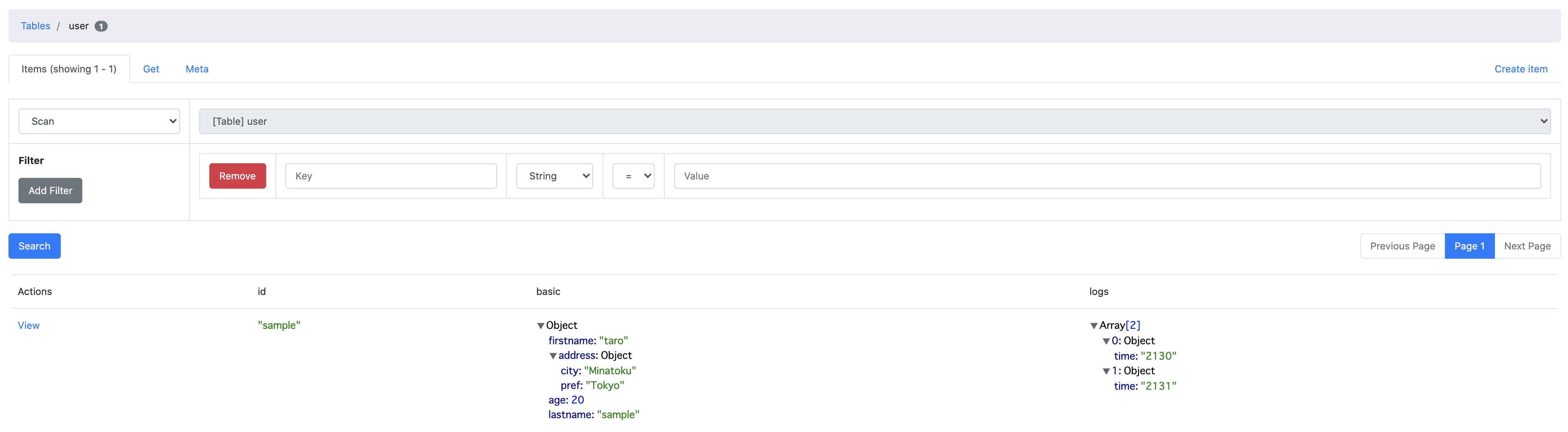Open the String type dropdown

pyautogui.click(x=554, y=176)
